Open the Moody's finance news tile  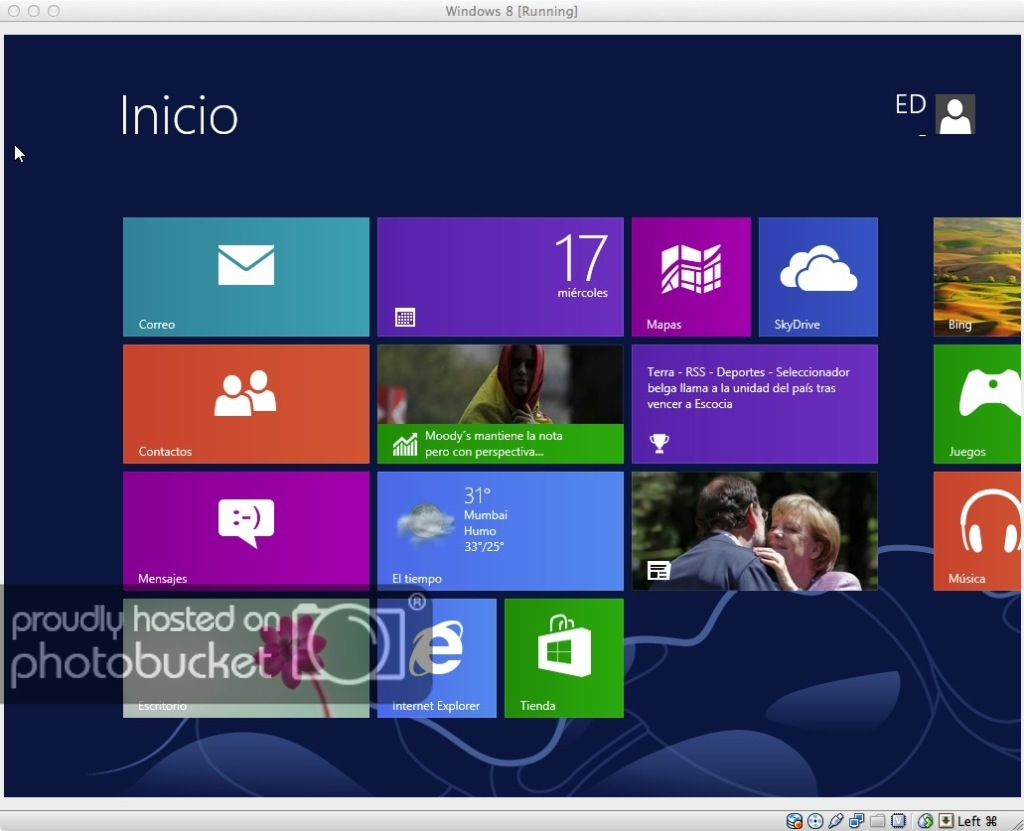tap(500, 404)
